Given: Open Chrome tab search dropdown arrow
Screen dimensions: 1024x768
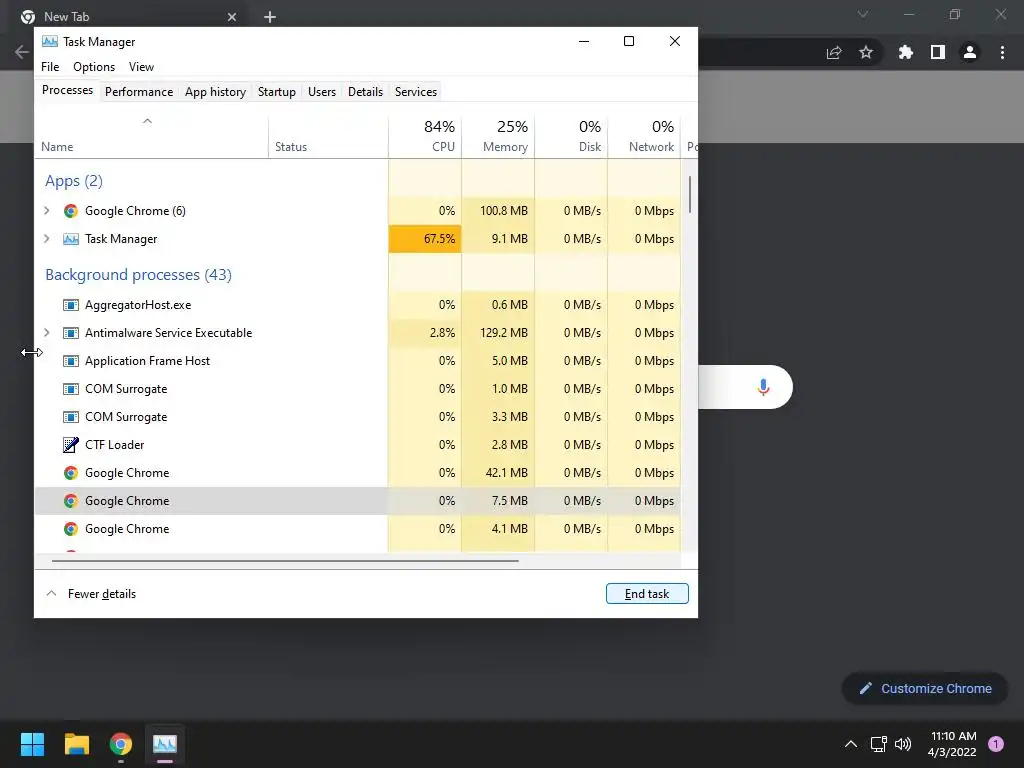Looking at the screenshot, I should point(863,14).
